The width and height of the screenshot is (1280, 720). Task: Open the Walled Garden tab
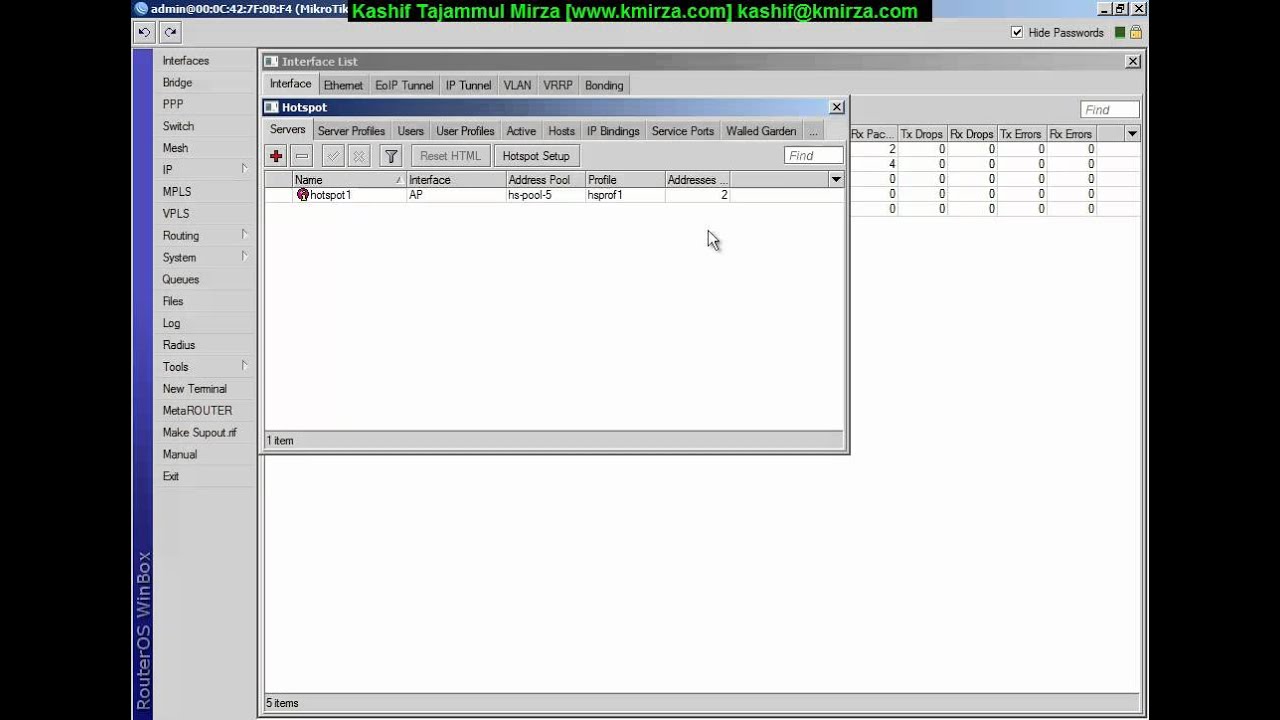point(761,131)
